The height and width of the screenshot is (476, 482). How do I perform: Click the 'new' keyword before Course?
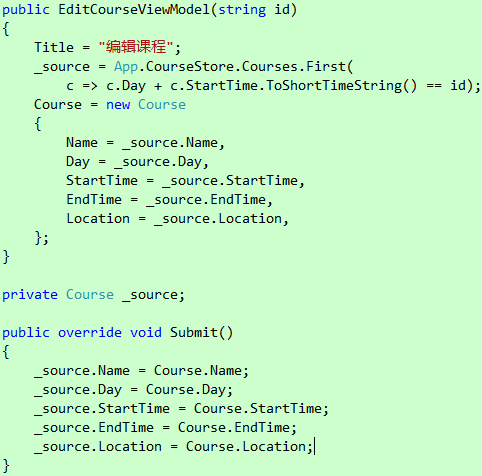pos(118,105)
